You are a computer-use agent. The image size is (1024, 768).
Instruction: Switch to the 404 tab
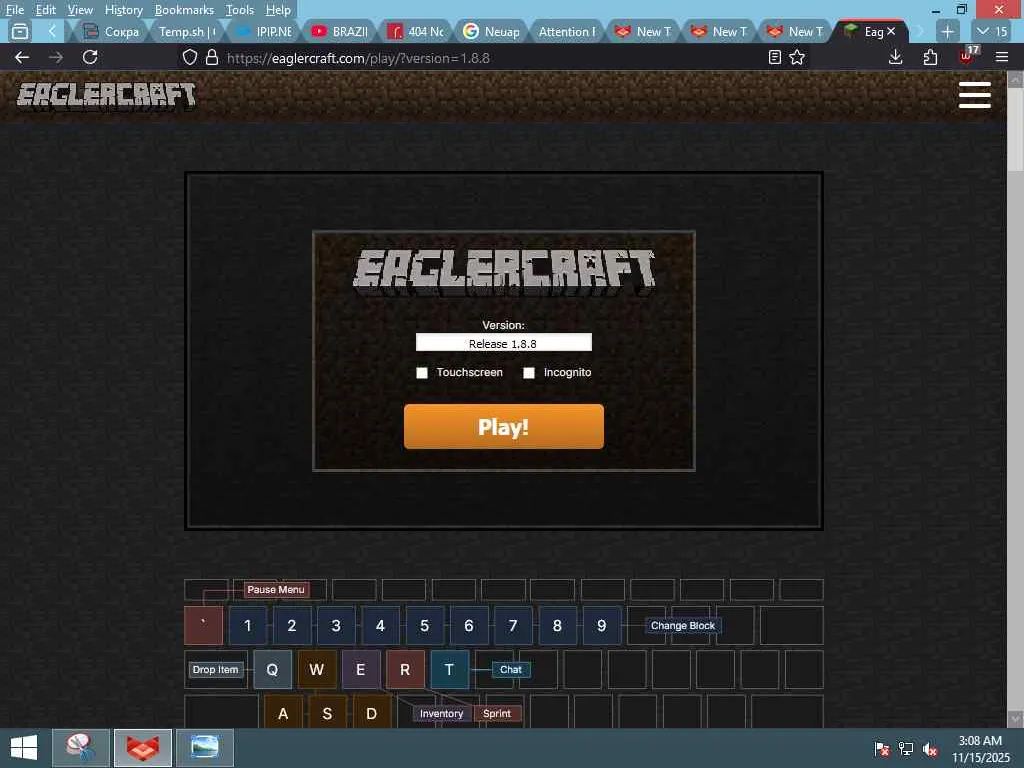click(416, 31)
